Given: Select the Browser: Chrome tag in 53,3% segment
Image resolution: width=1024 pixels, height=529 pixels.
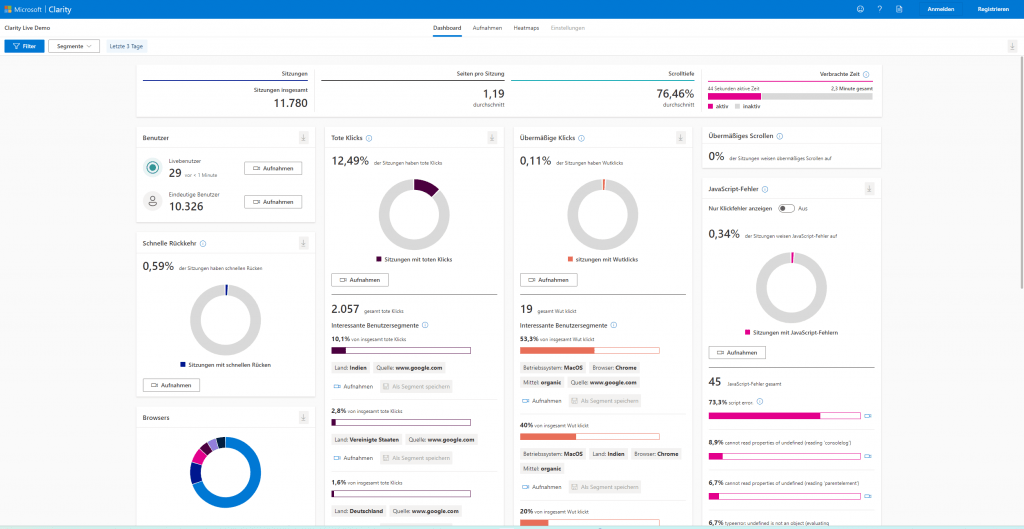Looking at the screenshot, I should point(616,367).
